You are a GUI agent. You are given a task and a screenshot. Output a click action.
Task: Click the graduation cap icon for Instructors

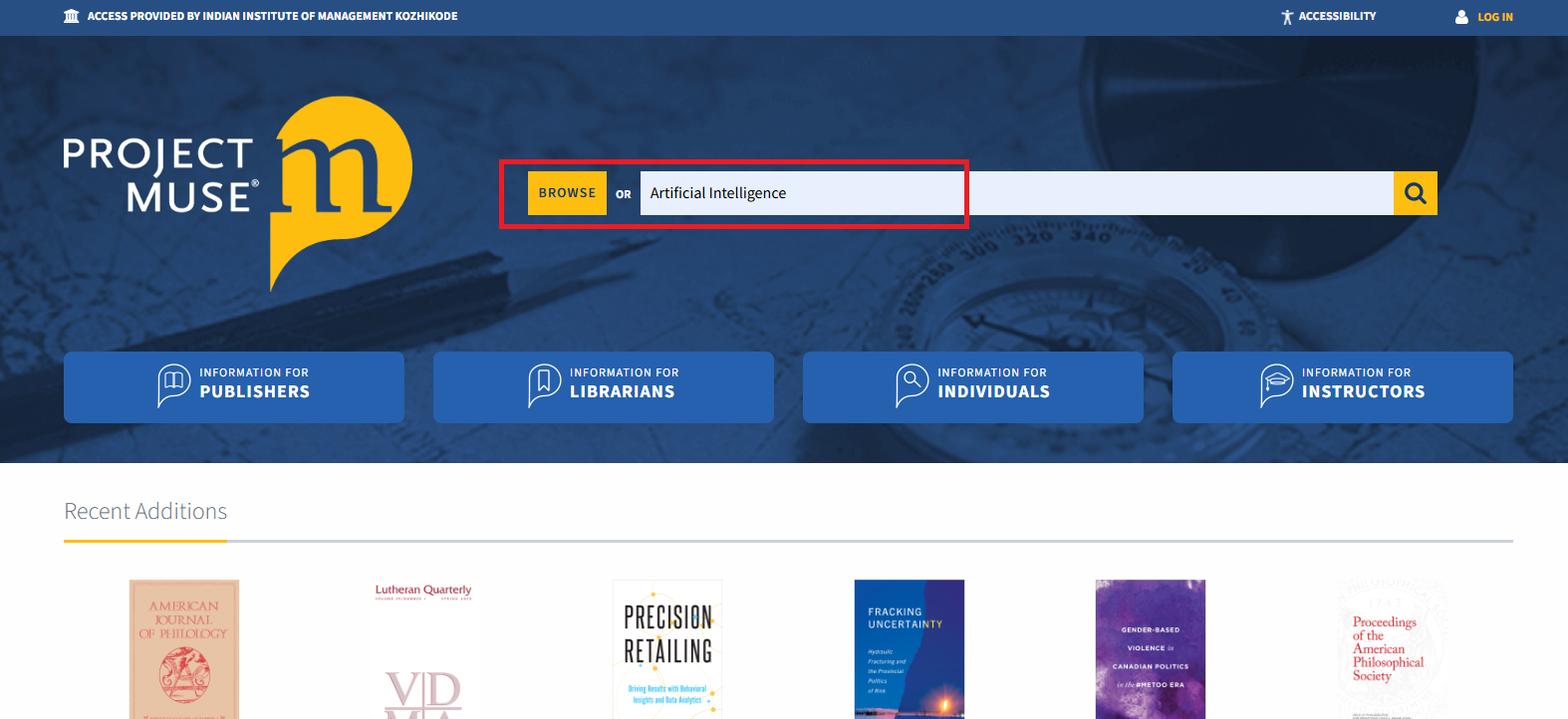[1277, 385]
